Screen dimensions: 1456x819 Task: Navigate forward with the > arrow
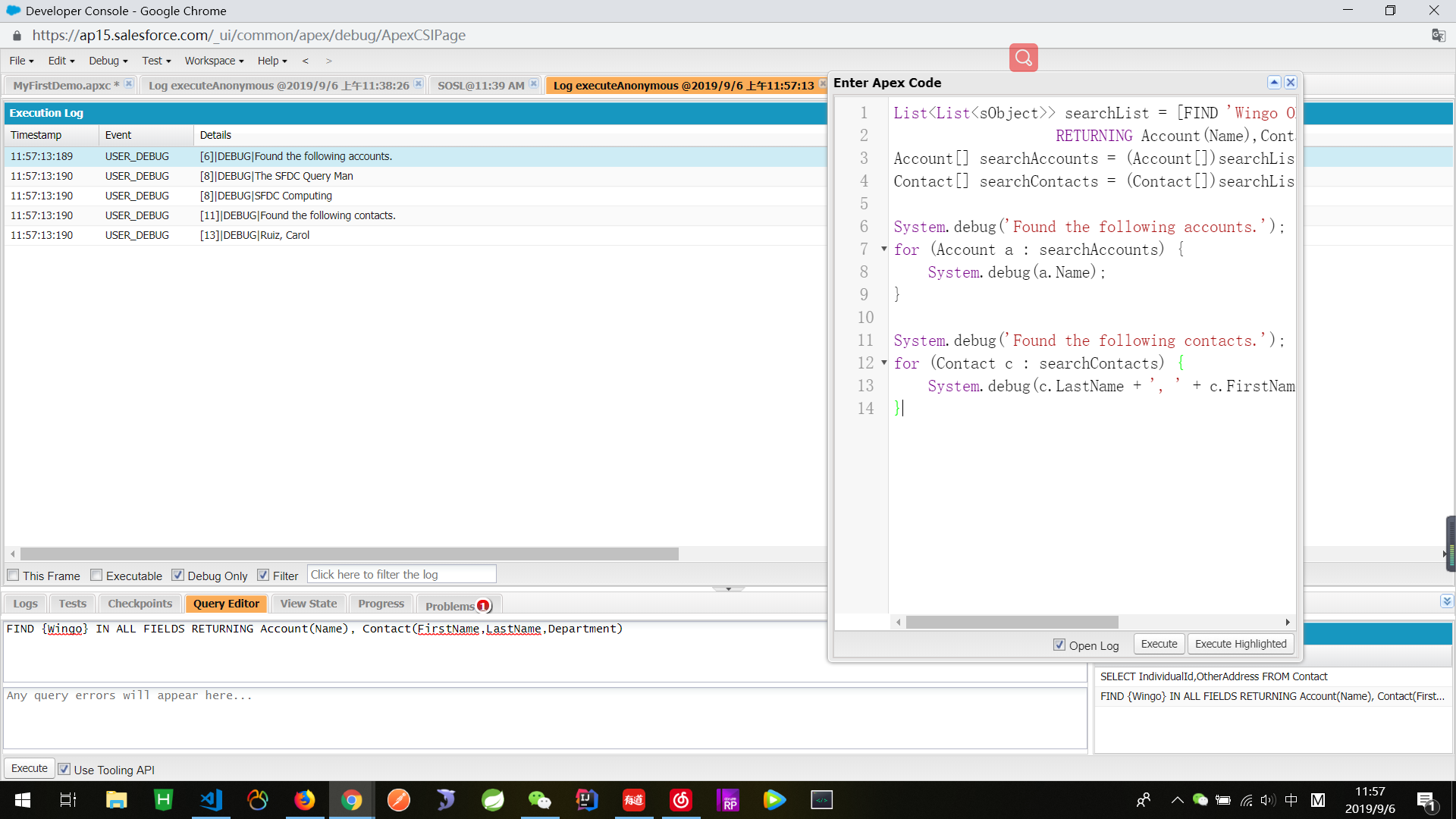[x=328, y=61]
